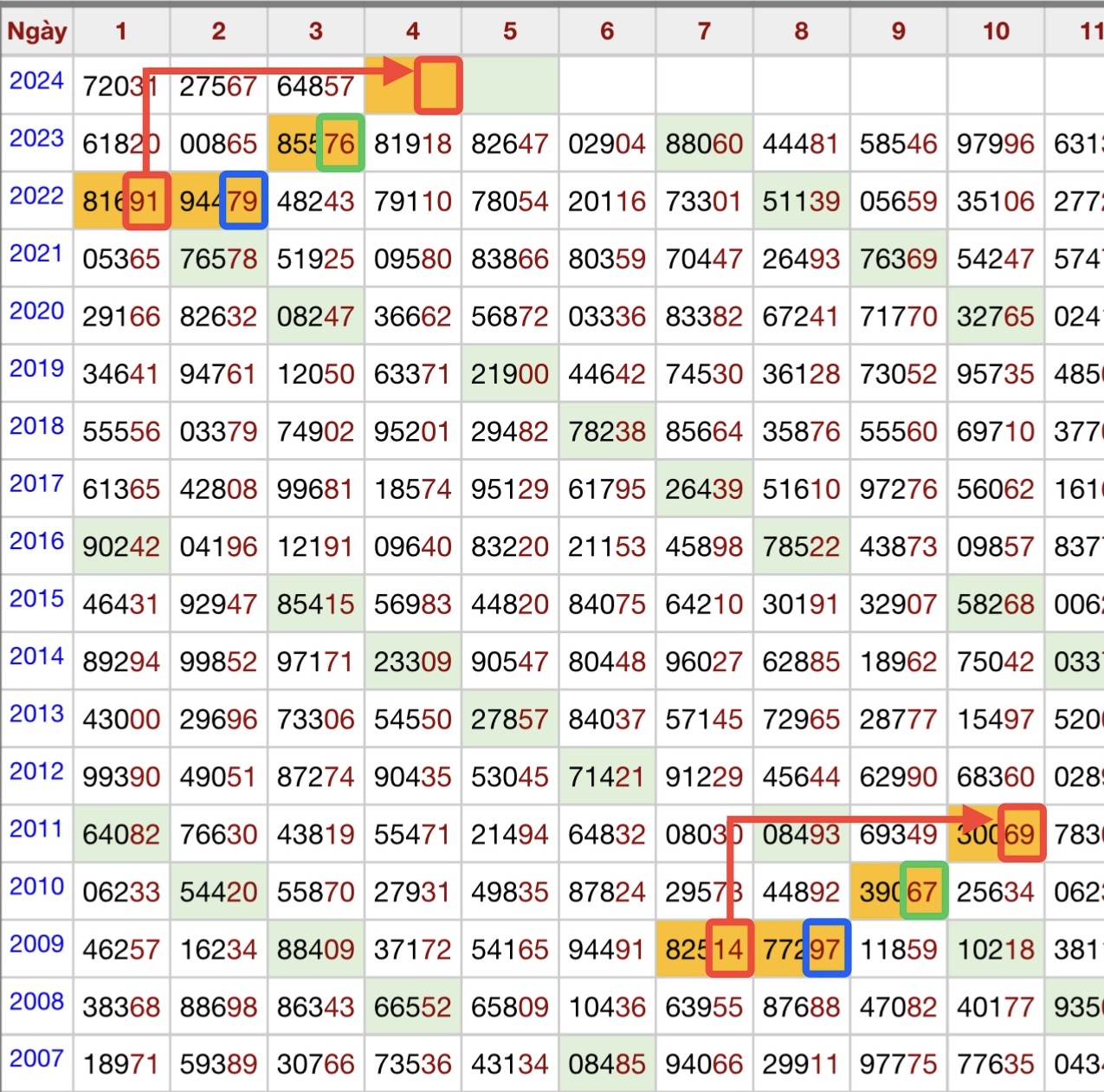Viewport: 1104px width, 1092px height.
Task: Click the red-outlined 69 in the 2011 row
Action: pyautogui.click(x=1022, y=834)
